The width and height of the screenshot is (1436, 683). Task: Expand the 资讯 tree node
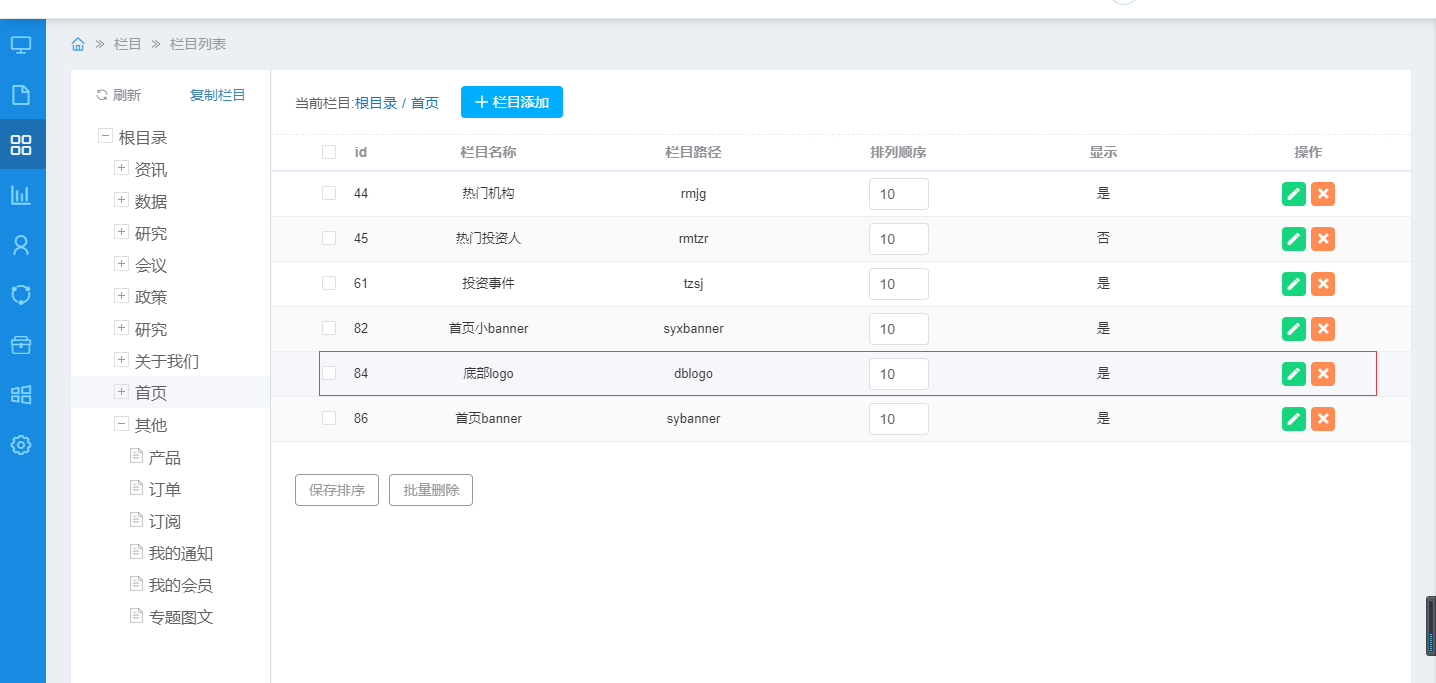click(122, 169)
